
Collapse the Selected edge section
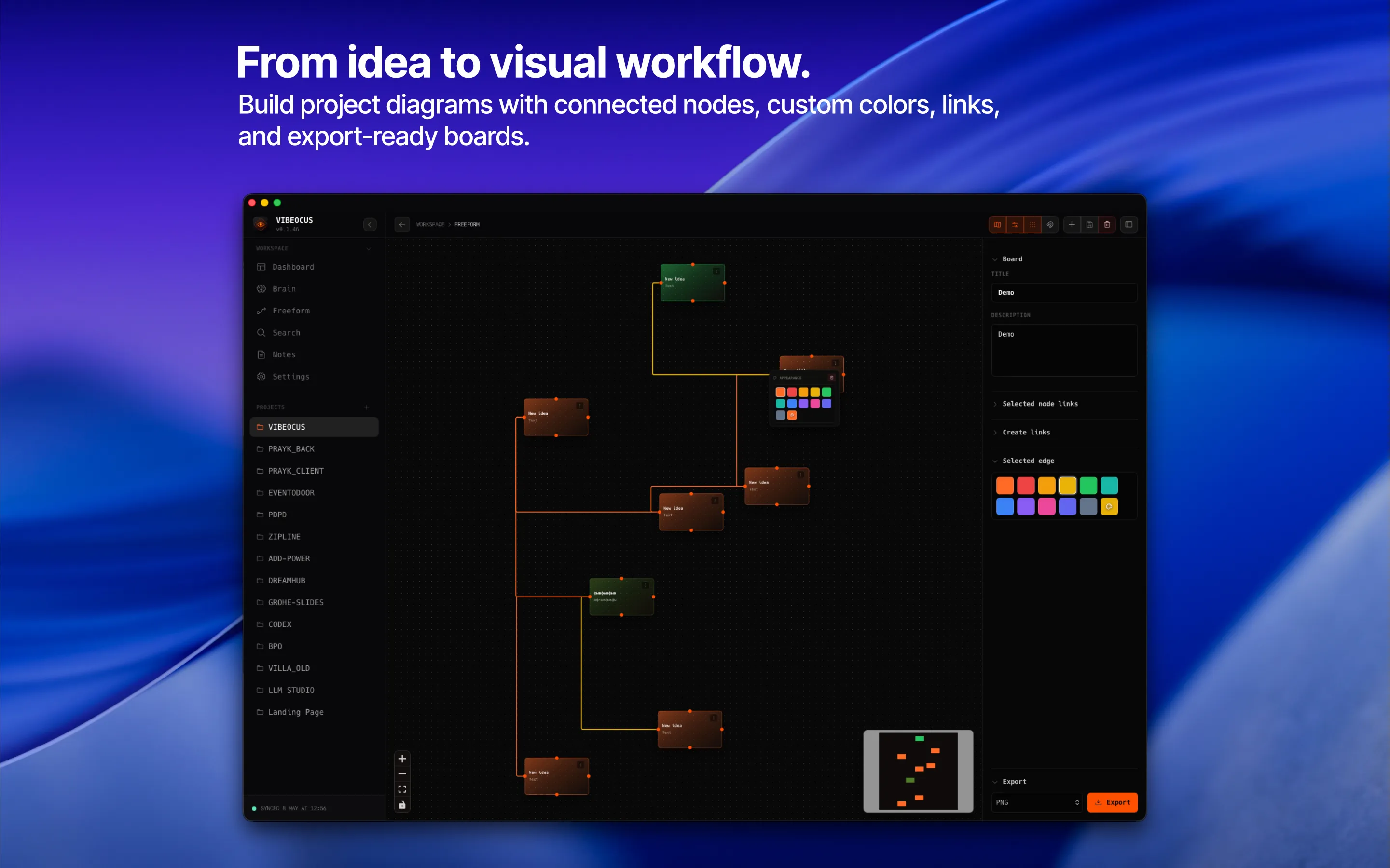1023,461
